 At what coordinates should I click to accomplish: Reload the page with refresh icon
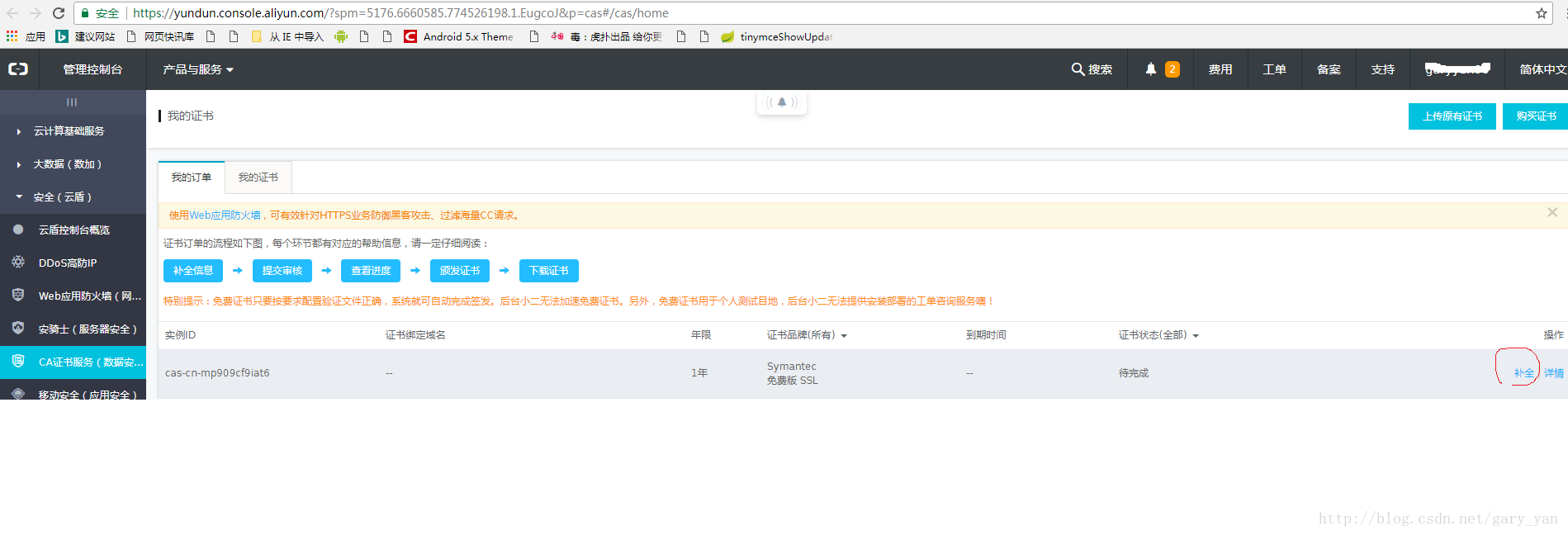point(59,13)
